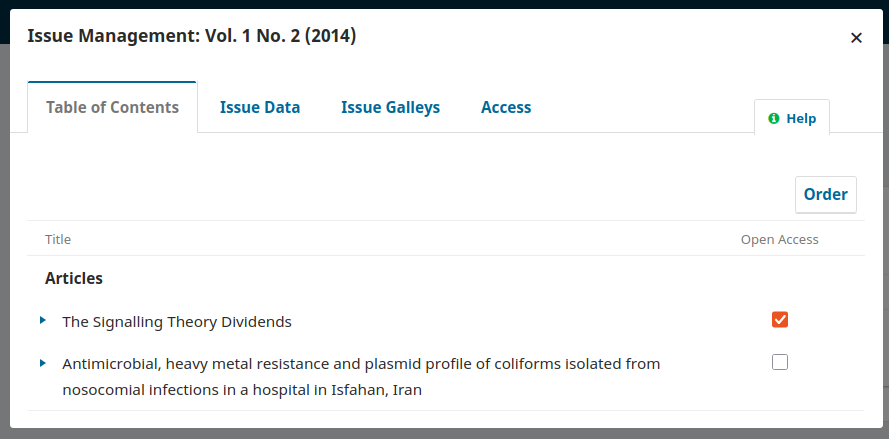This screenshot has width=889, height=439.
Task: Expand The Signalling Theory Dividends row
Action: 43,320
